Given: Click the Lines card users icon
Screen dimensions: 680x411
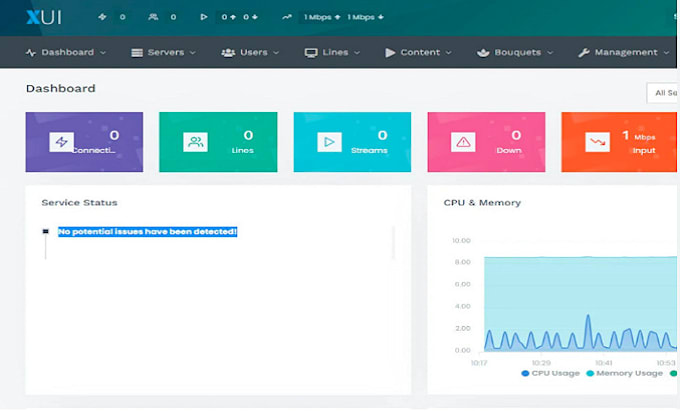Looking at the screenshot, I should click(195, 142).
